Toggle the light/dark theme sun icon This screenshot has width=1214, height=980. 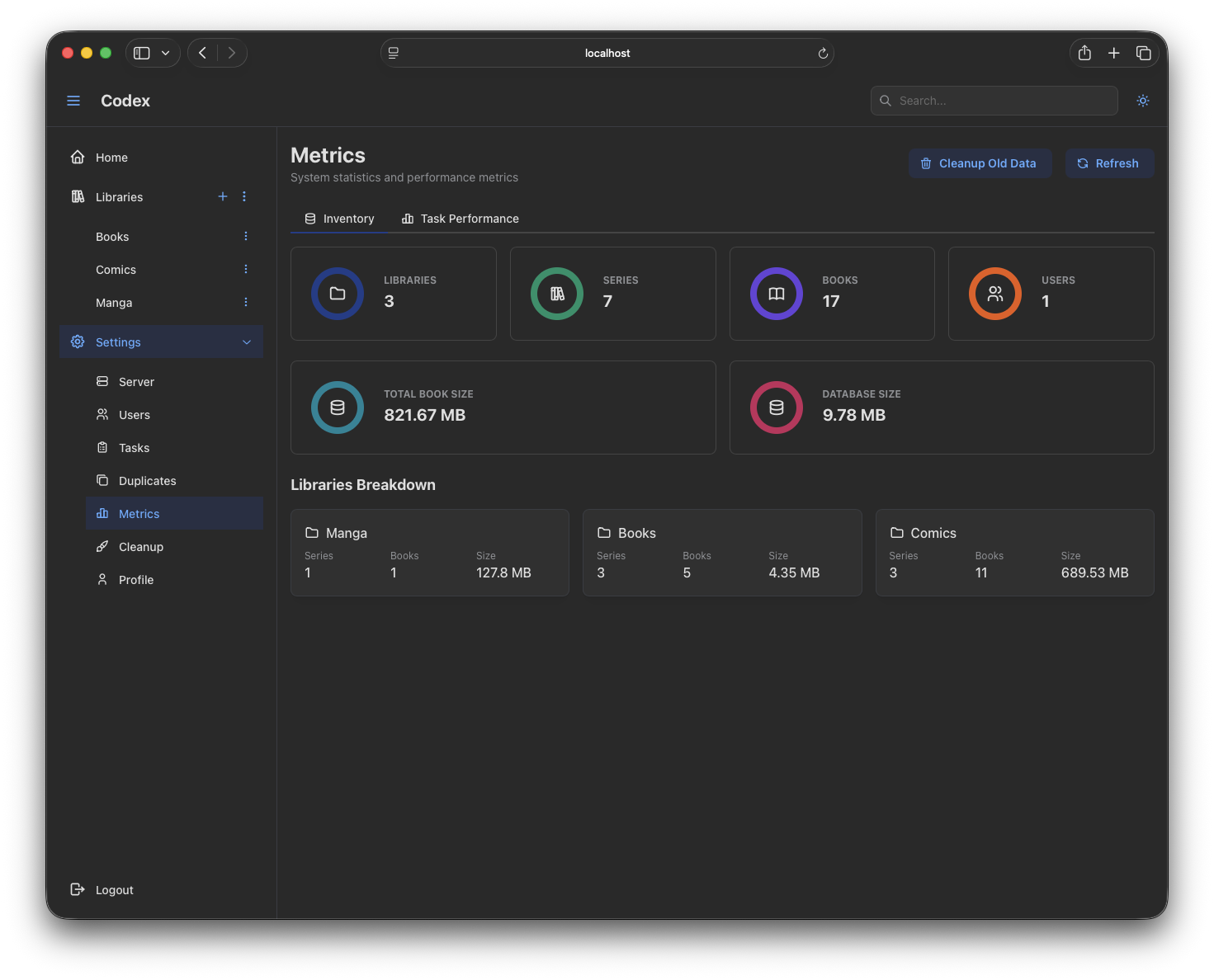(x=1142, y=100)
